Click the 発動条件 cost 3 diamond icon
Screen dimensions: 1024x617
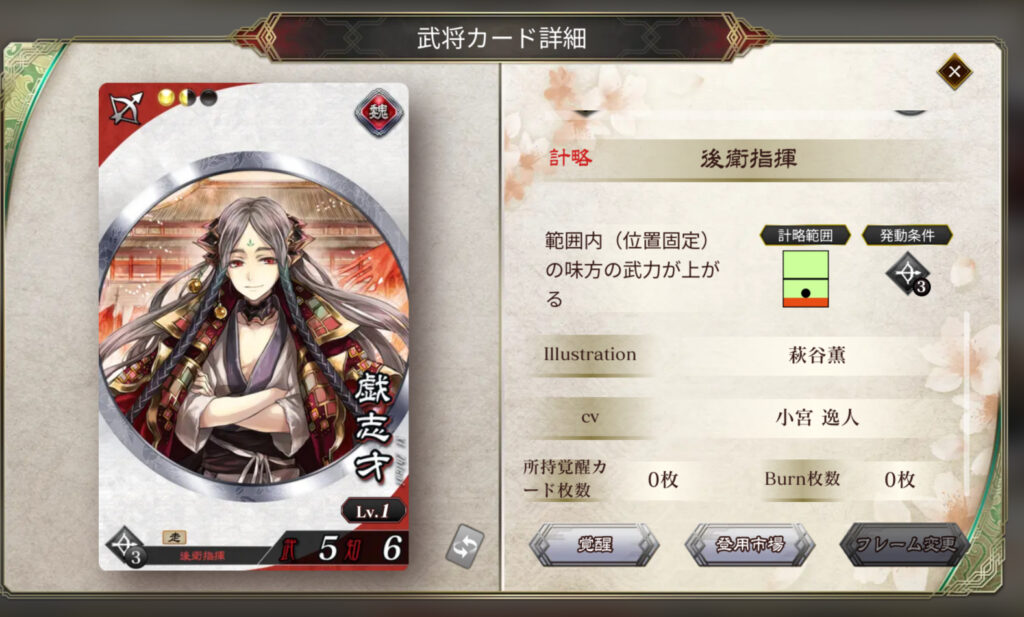click(x=908, y=275)
